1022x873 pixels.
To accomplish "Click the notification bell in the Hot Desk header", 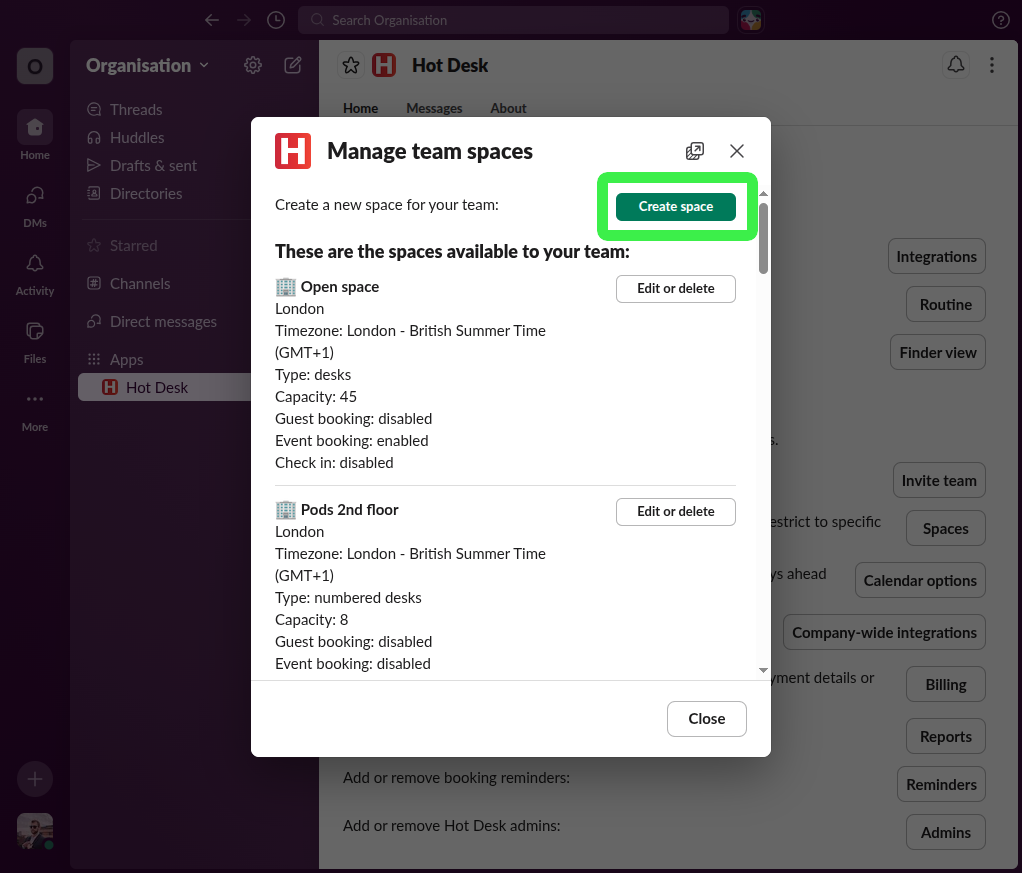I will [x=955, y=64].
